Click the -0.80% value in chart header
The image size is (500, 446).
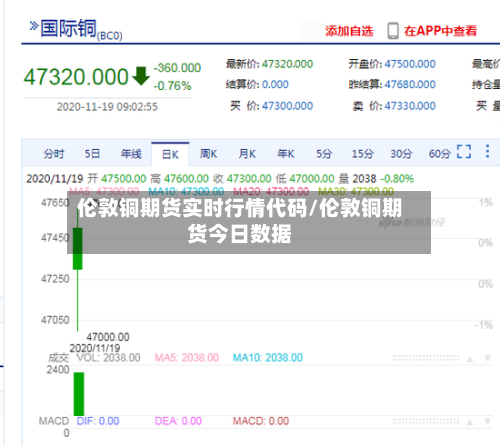point(397,179)
